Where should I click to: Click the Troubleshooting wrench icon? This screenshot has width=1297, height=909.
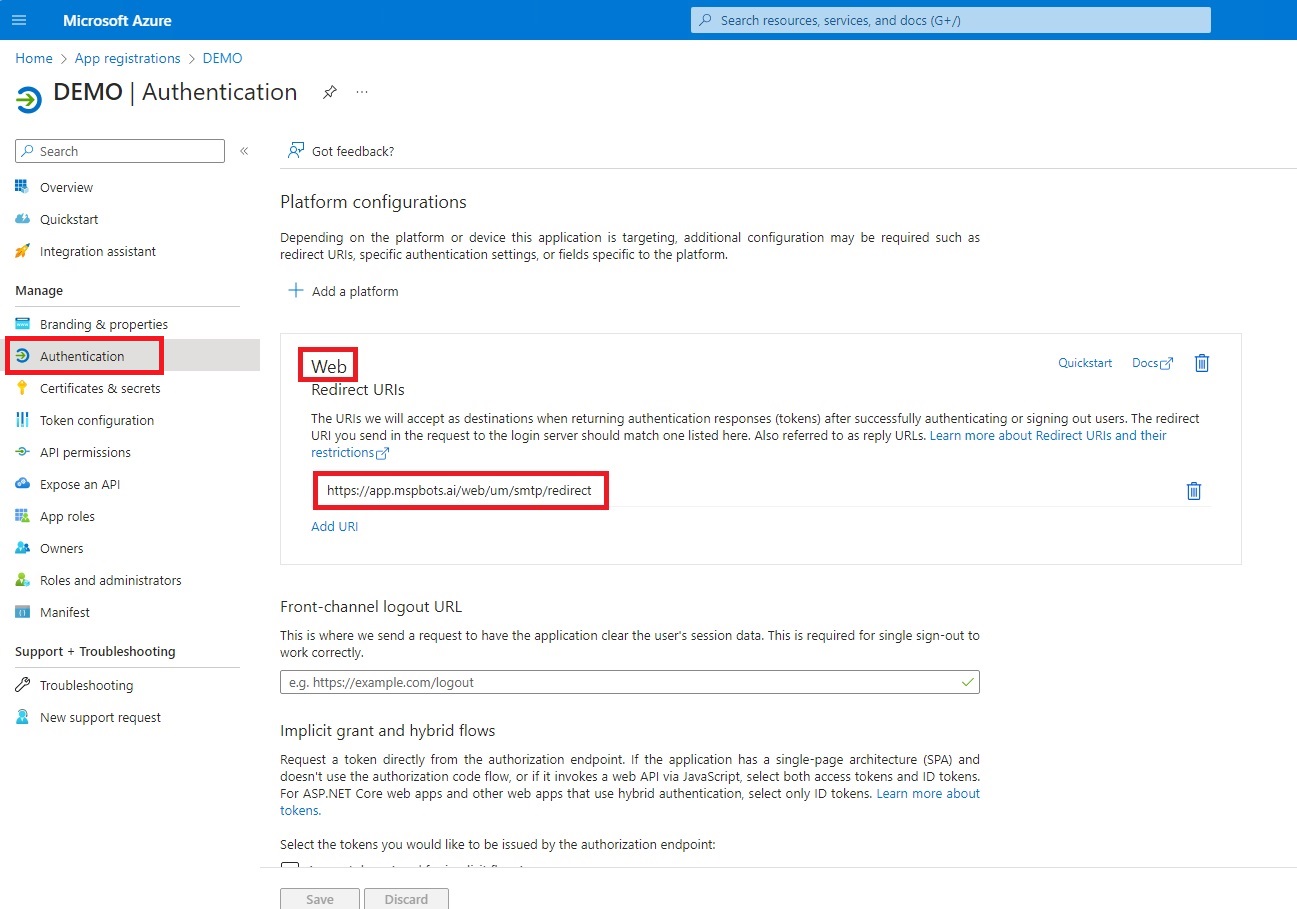22,685
